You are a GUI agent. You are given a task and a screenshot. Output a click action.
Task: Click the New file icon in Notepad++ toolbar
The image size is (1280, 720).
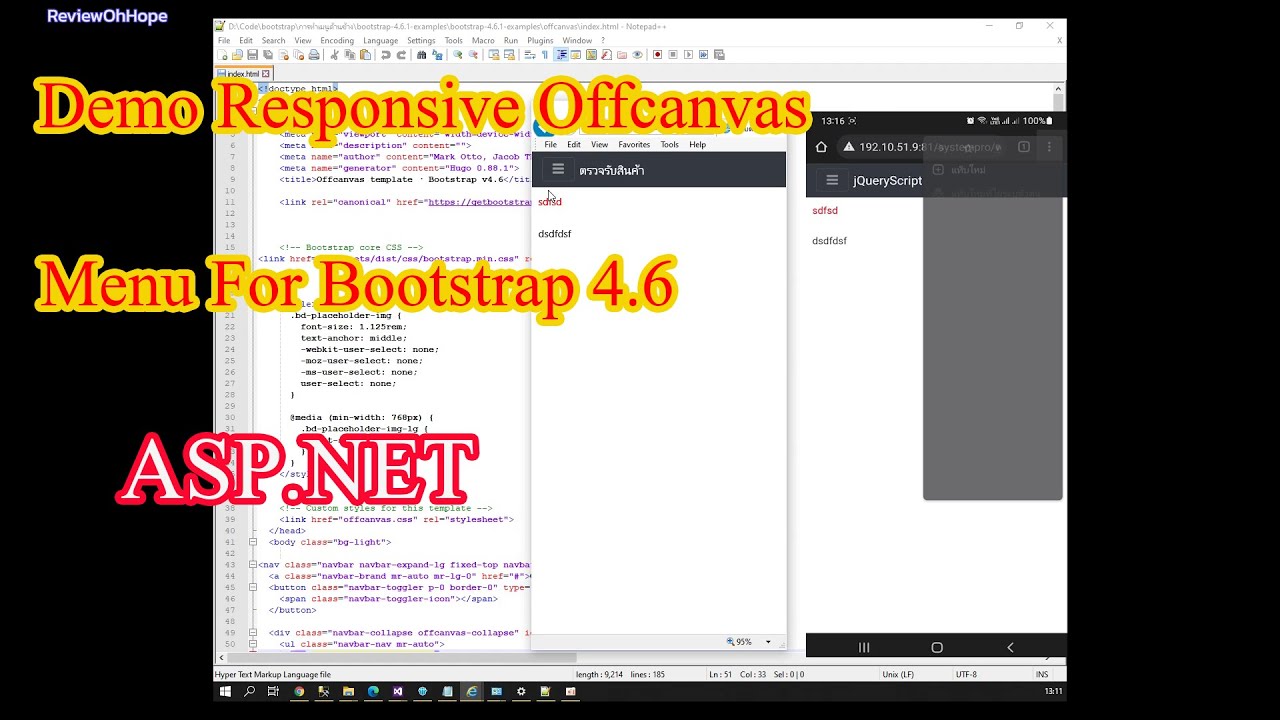[222, 54]
